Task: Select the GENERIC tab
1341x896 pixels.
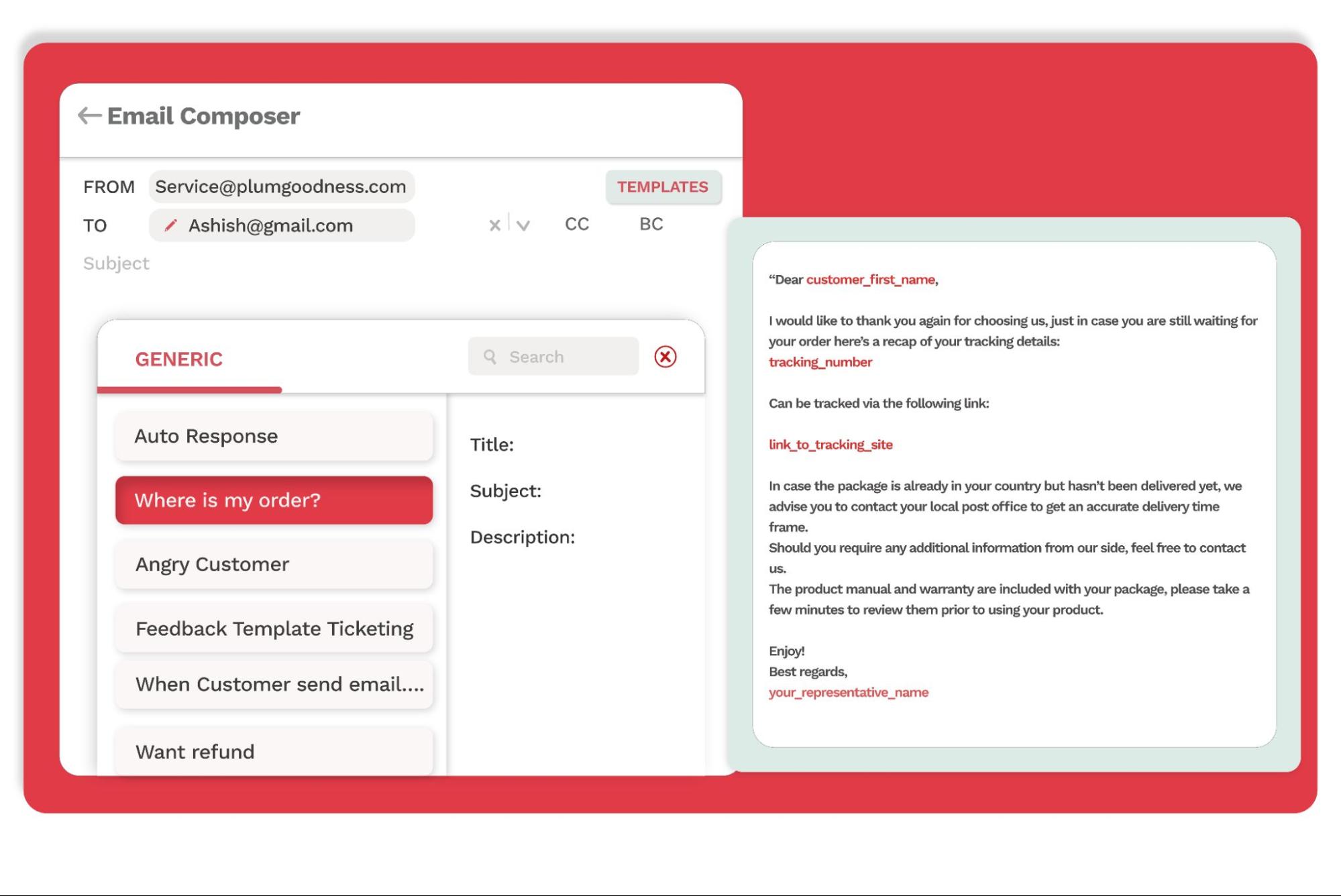Action: (x=179, y=359)
